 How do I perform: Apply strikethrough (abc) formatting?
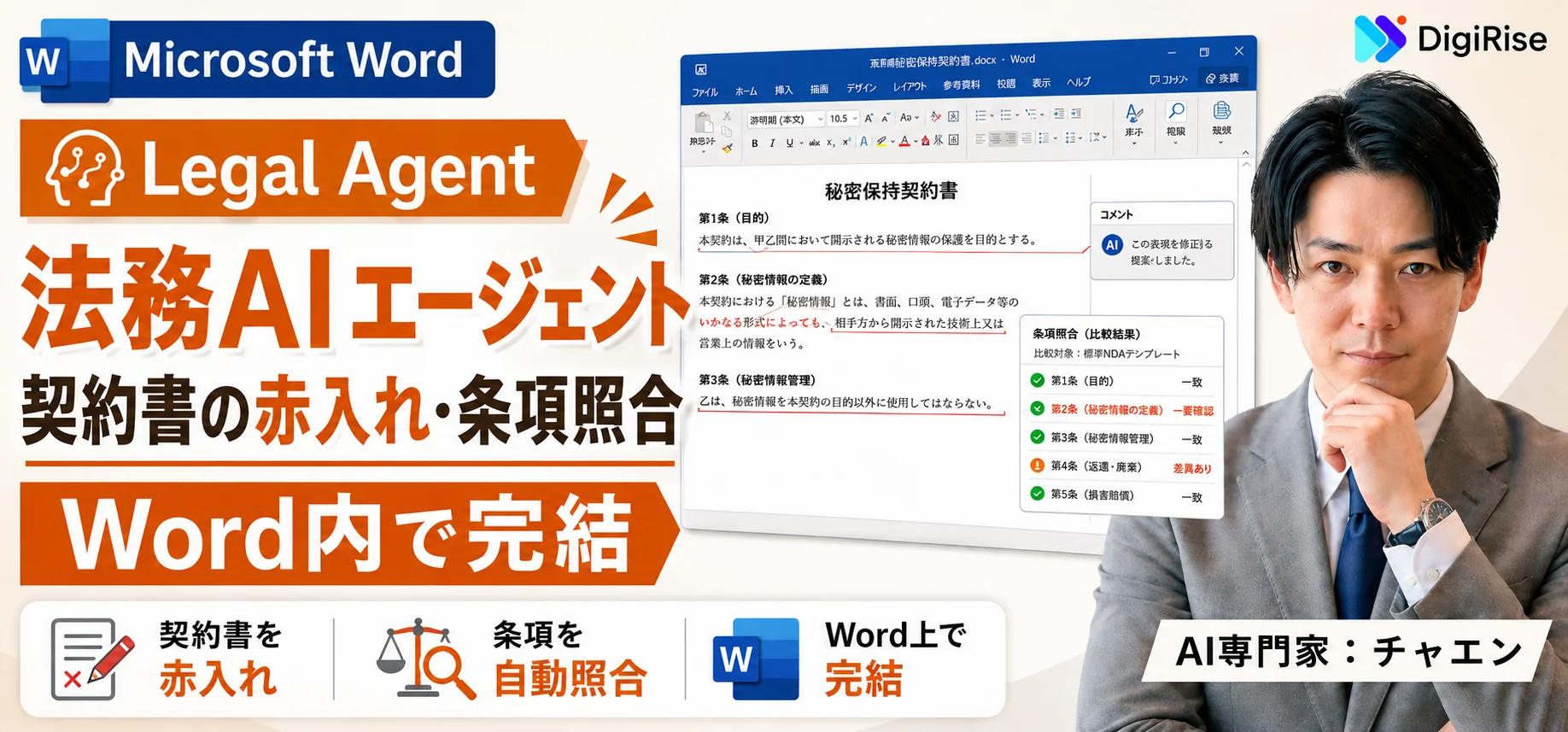[815, 143]
